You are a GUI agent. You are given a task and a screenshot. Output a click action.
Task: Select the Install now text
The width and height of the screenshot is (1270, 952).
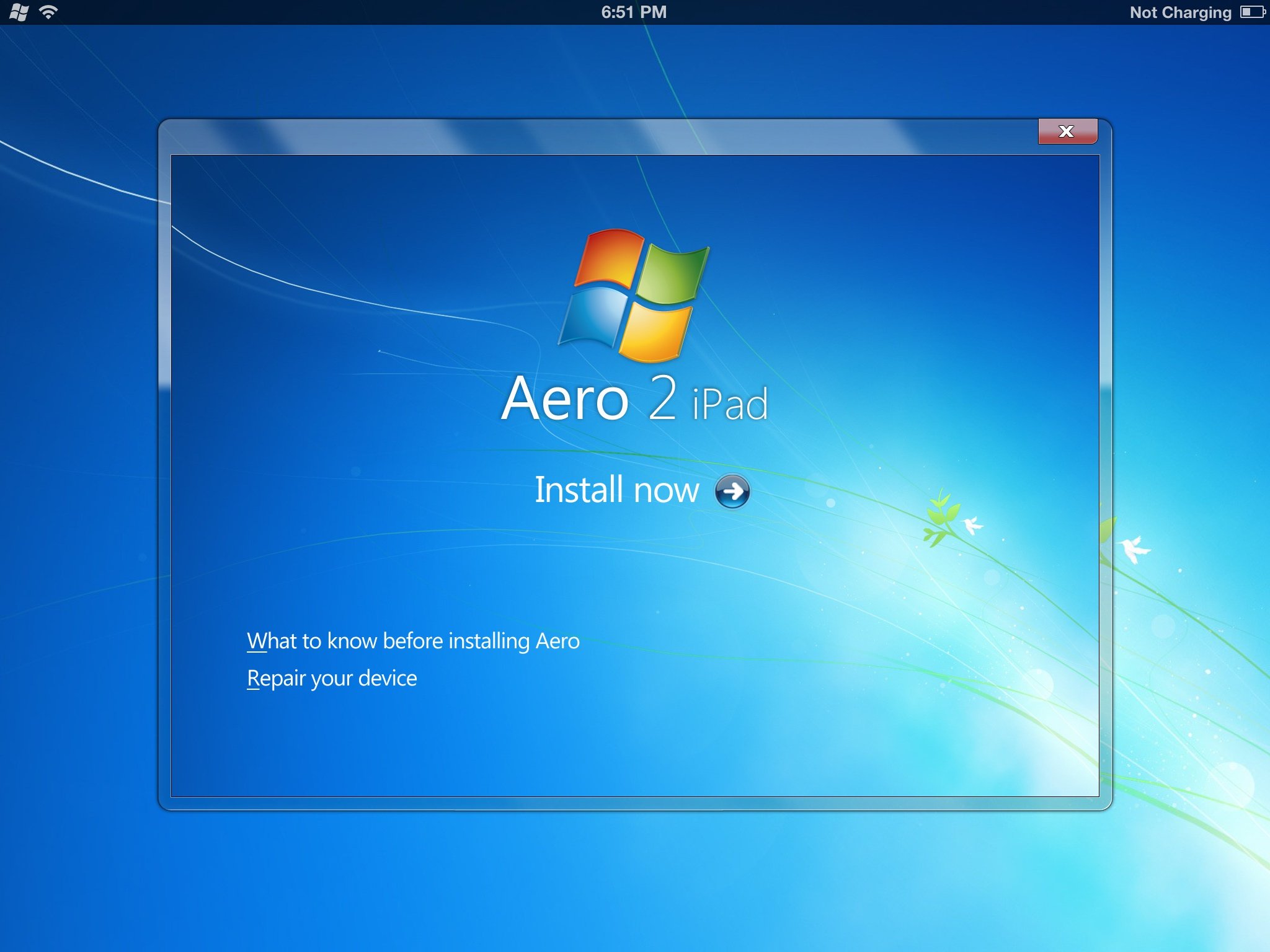pyautogui.click(x=617, y=490)
